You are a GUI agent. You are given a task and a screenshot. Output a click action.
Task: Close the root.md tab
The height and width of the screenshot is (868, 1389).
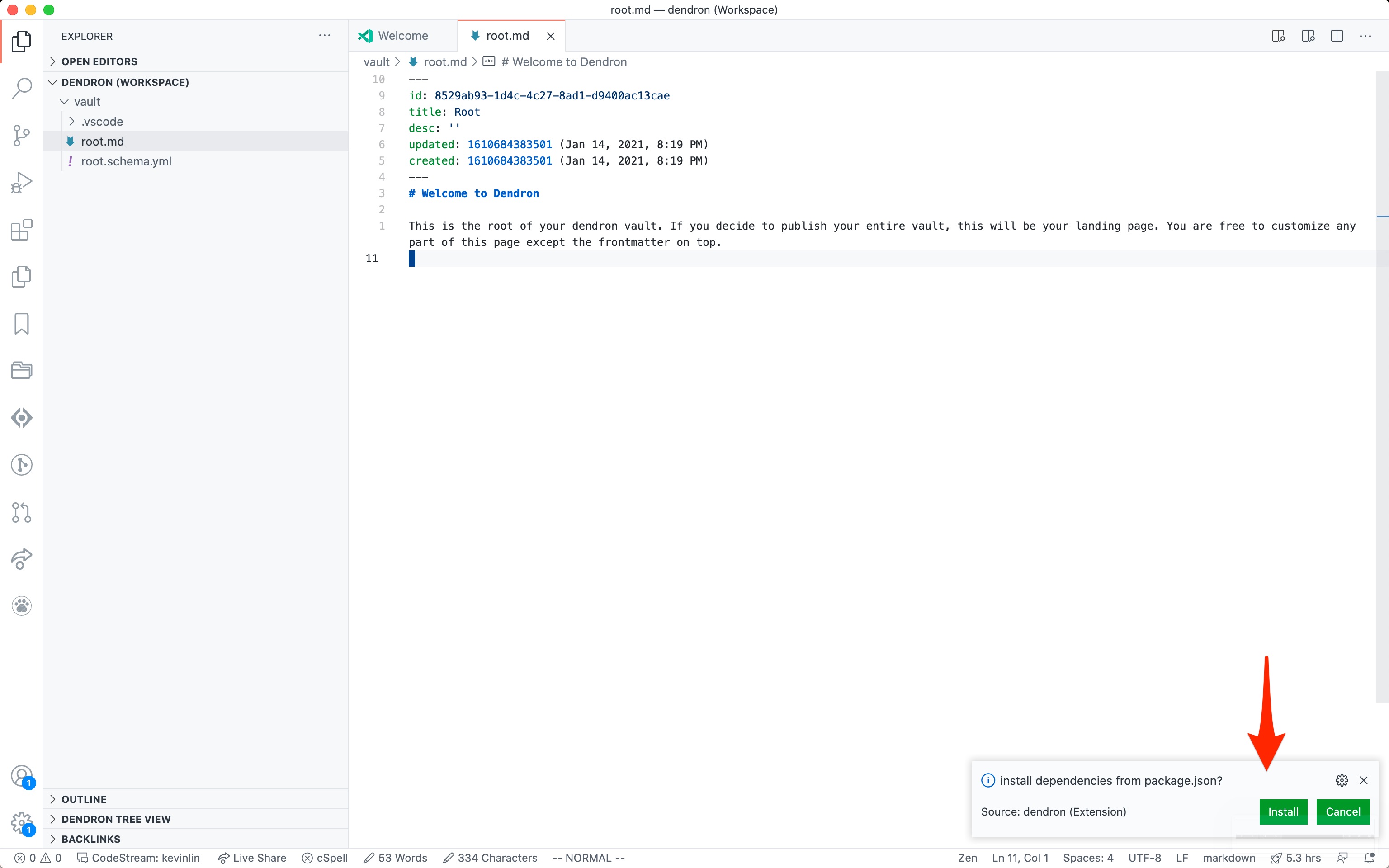pyautogui.click(x=550, y=36)
